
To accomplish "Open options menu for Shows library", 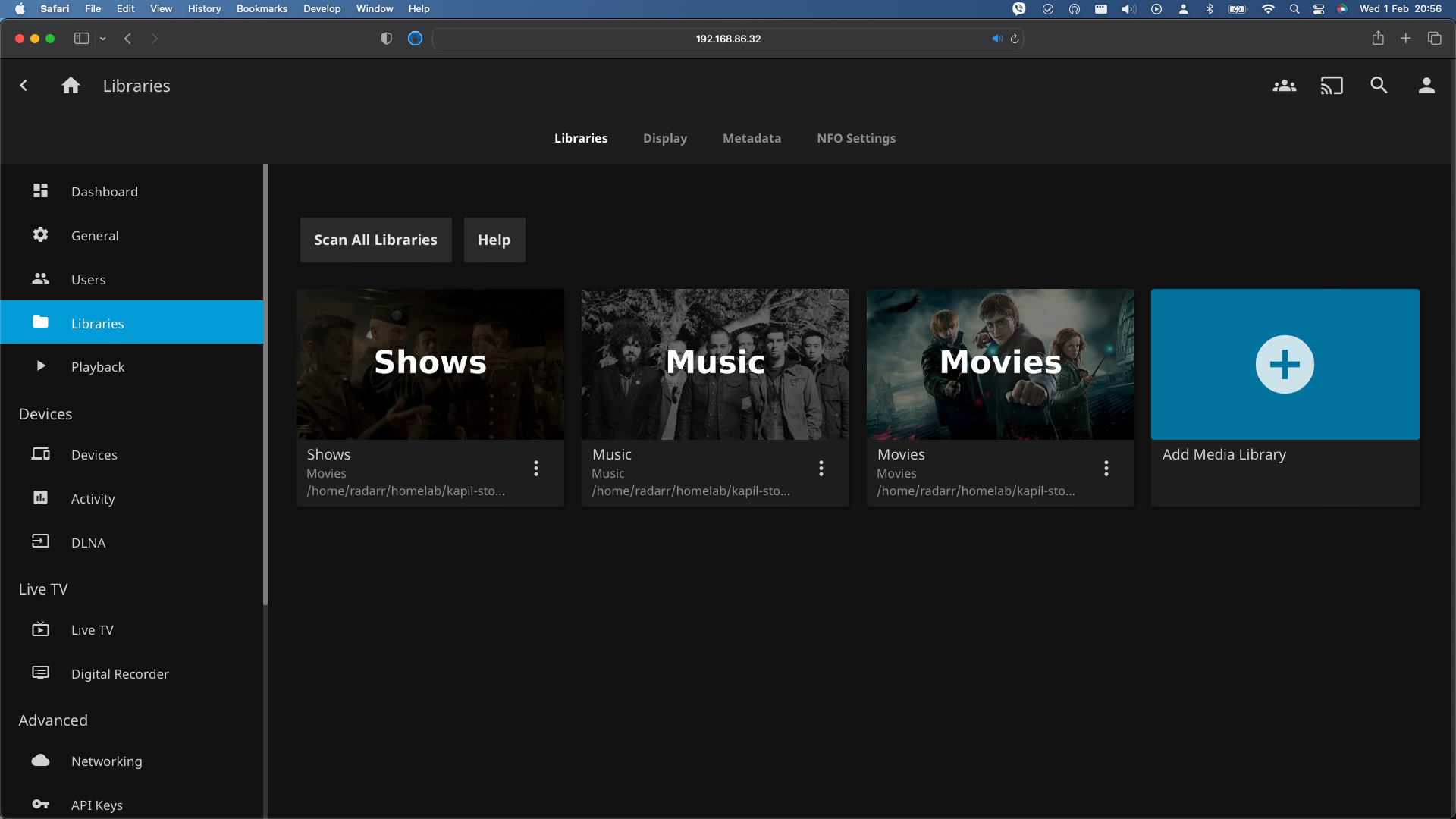I will coord(536,469).
